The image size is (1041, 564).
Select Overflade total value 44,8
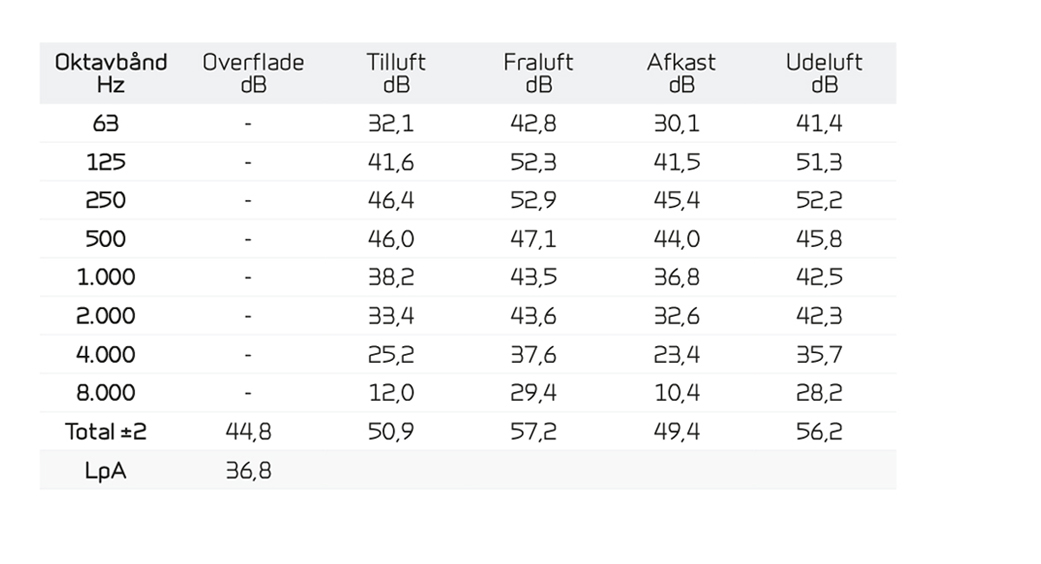[248, 432]
